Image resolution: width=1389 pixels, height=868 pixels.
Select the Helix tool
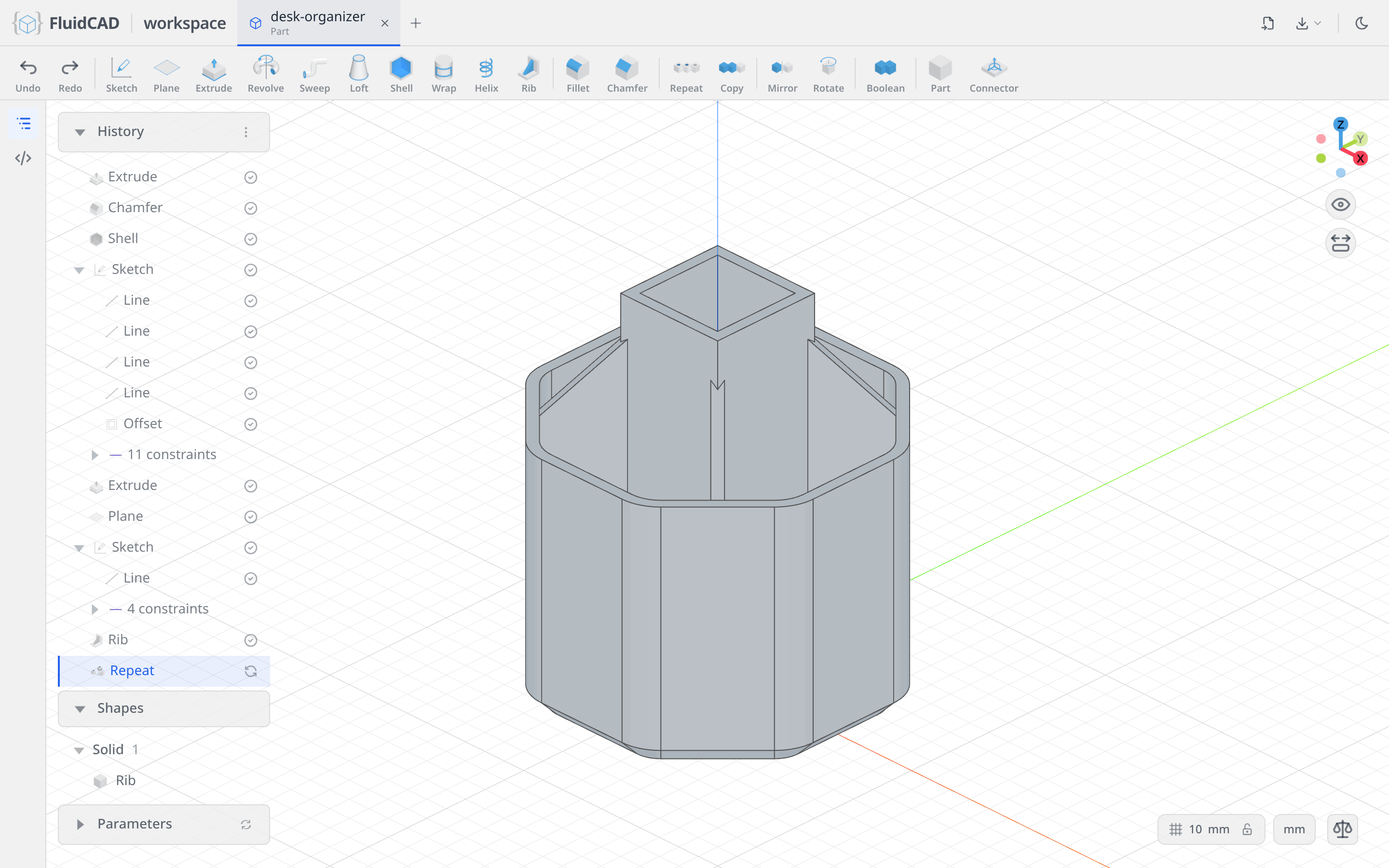[x=486, y=75]
